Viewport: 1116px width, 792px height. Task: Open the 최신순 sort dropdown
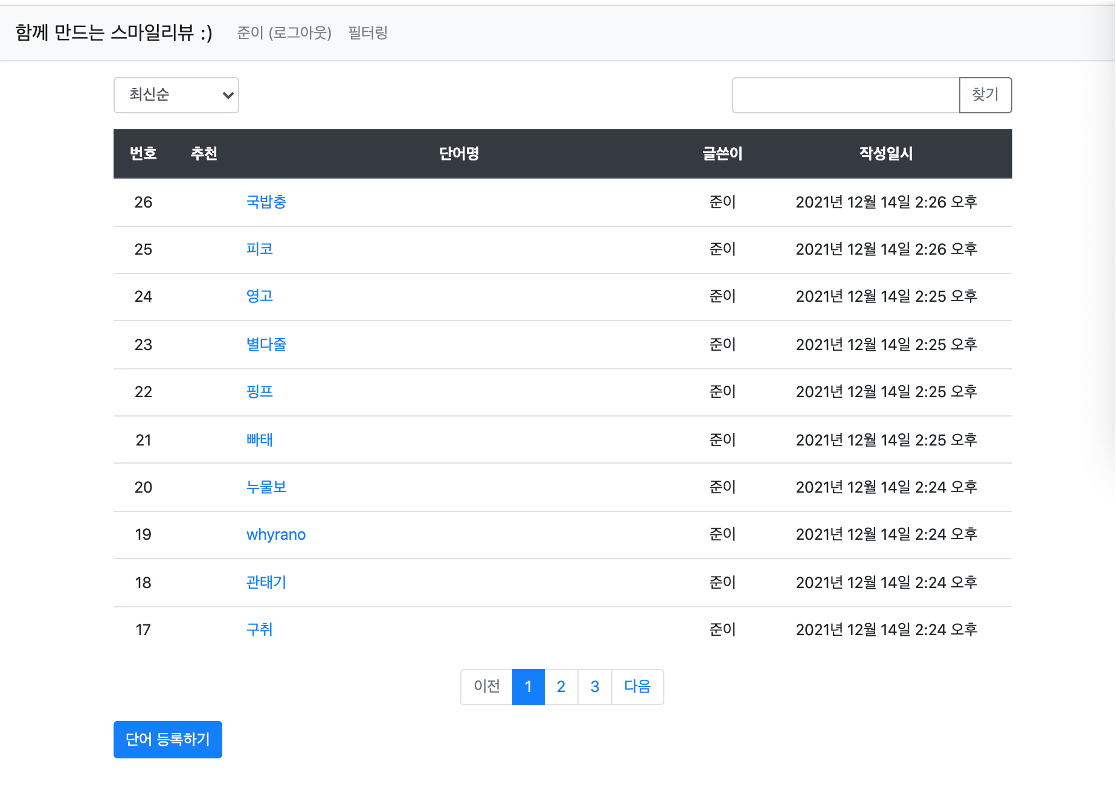[x=176, y=95]
